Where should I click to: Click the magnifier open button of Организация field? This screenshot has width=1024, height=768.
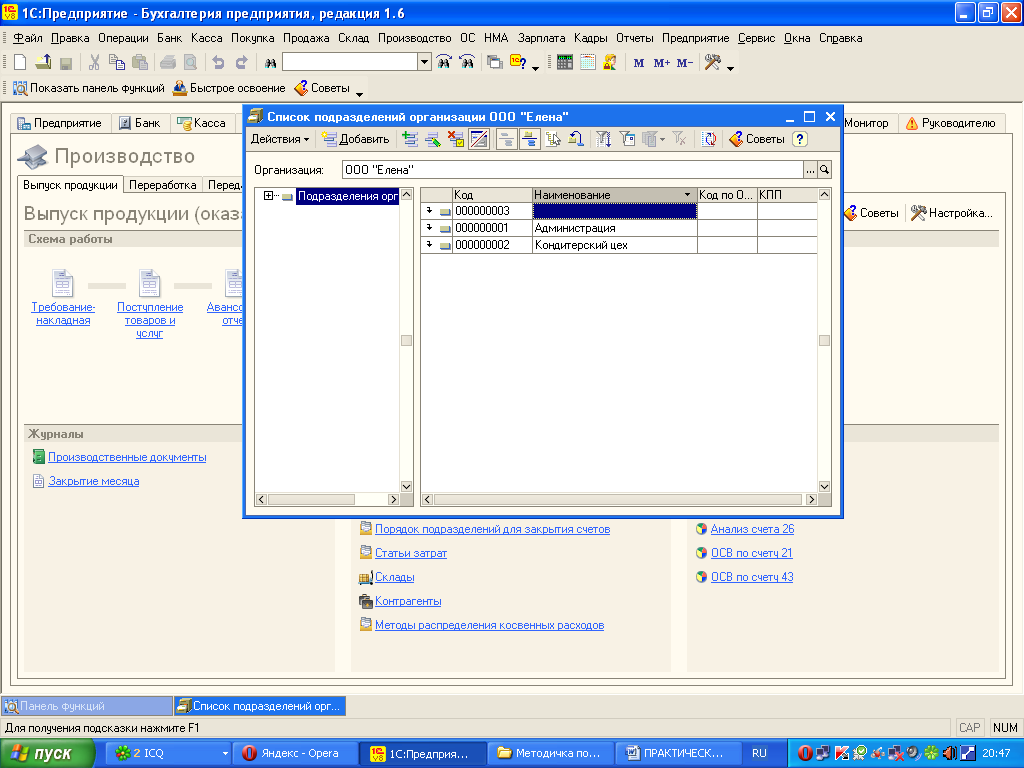(824, 170)
